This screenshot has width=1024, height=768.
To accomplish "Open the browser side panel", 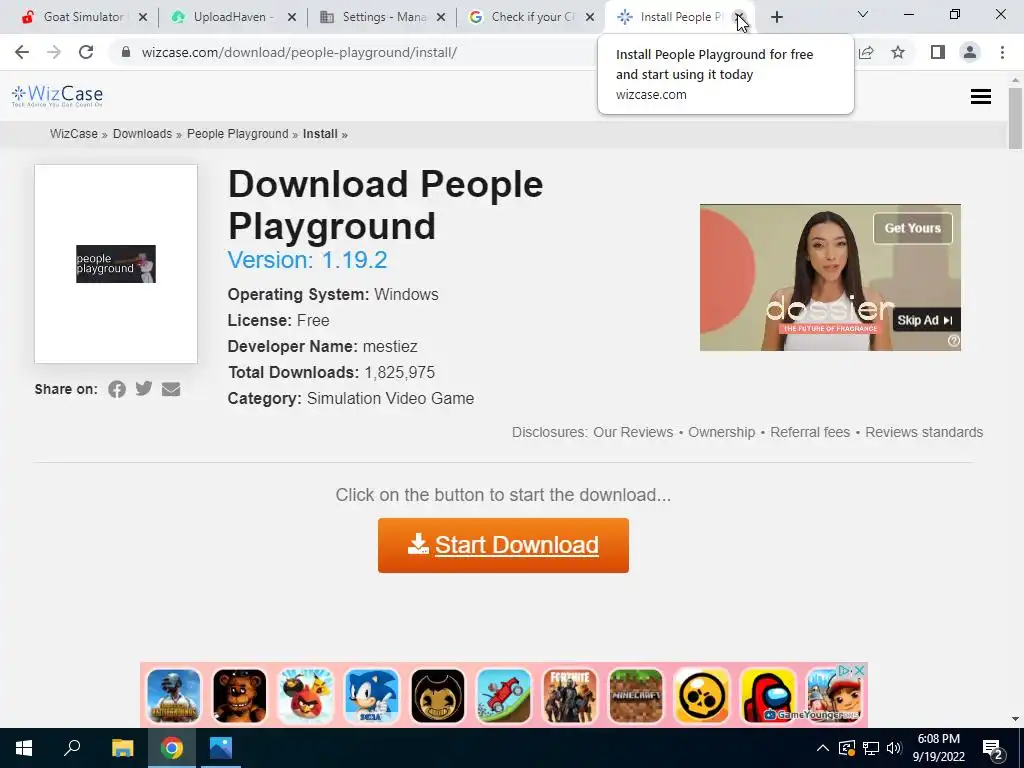I will 938,52.
